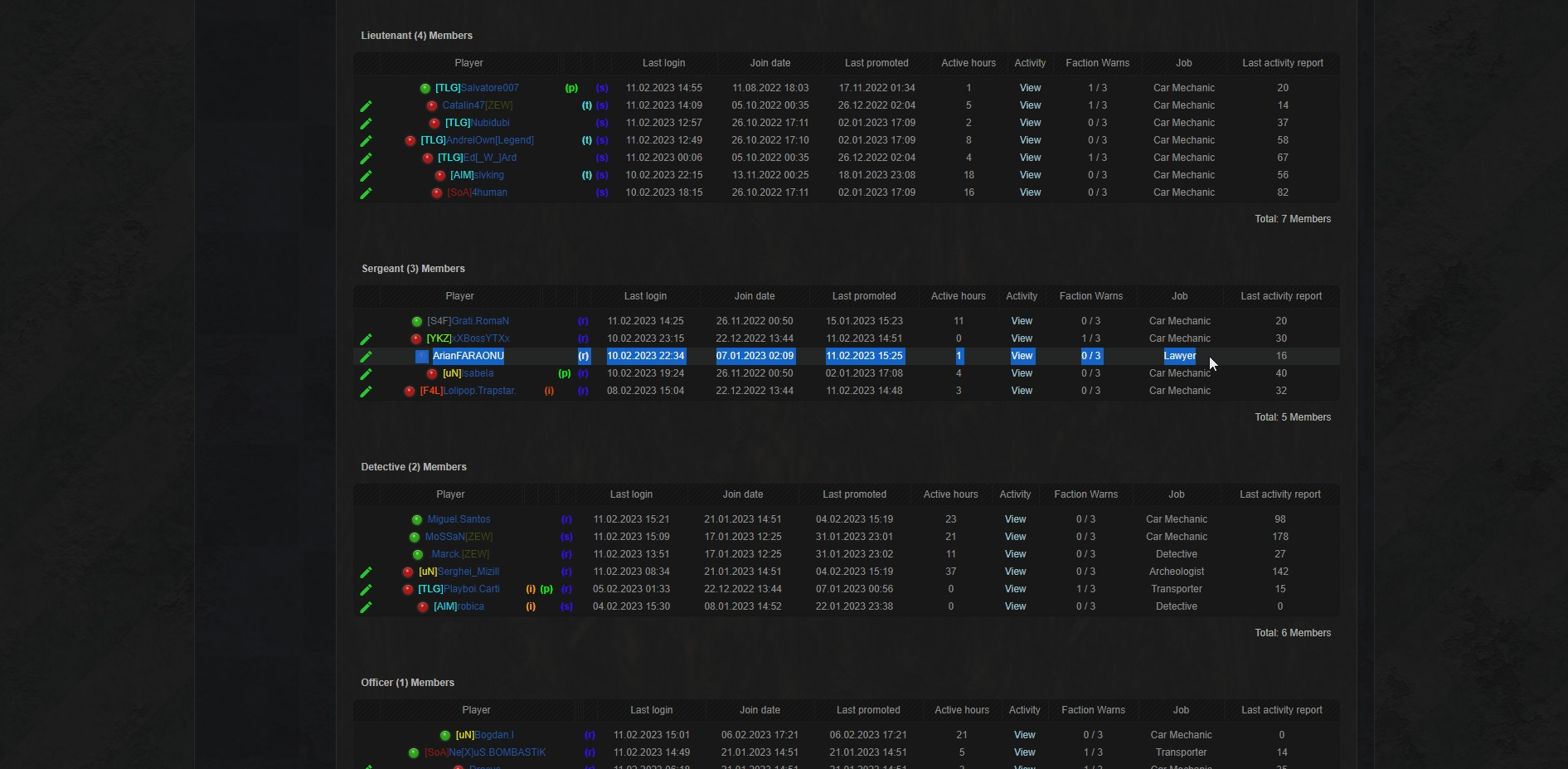Click 'Total: 6 Members' text
1568x769 pixels.
click(x=1293, y=633)
